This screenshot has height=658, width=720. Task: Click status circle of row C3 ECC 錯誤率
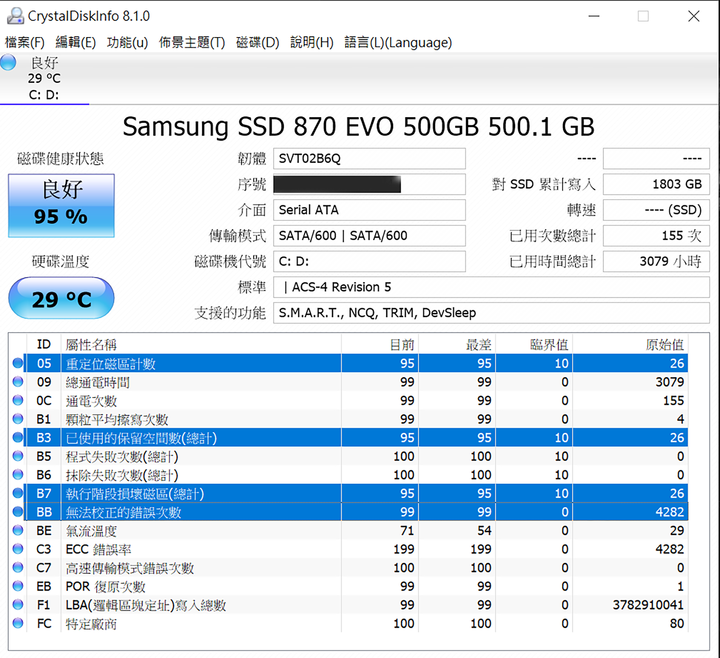pos(18,549)
